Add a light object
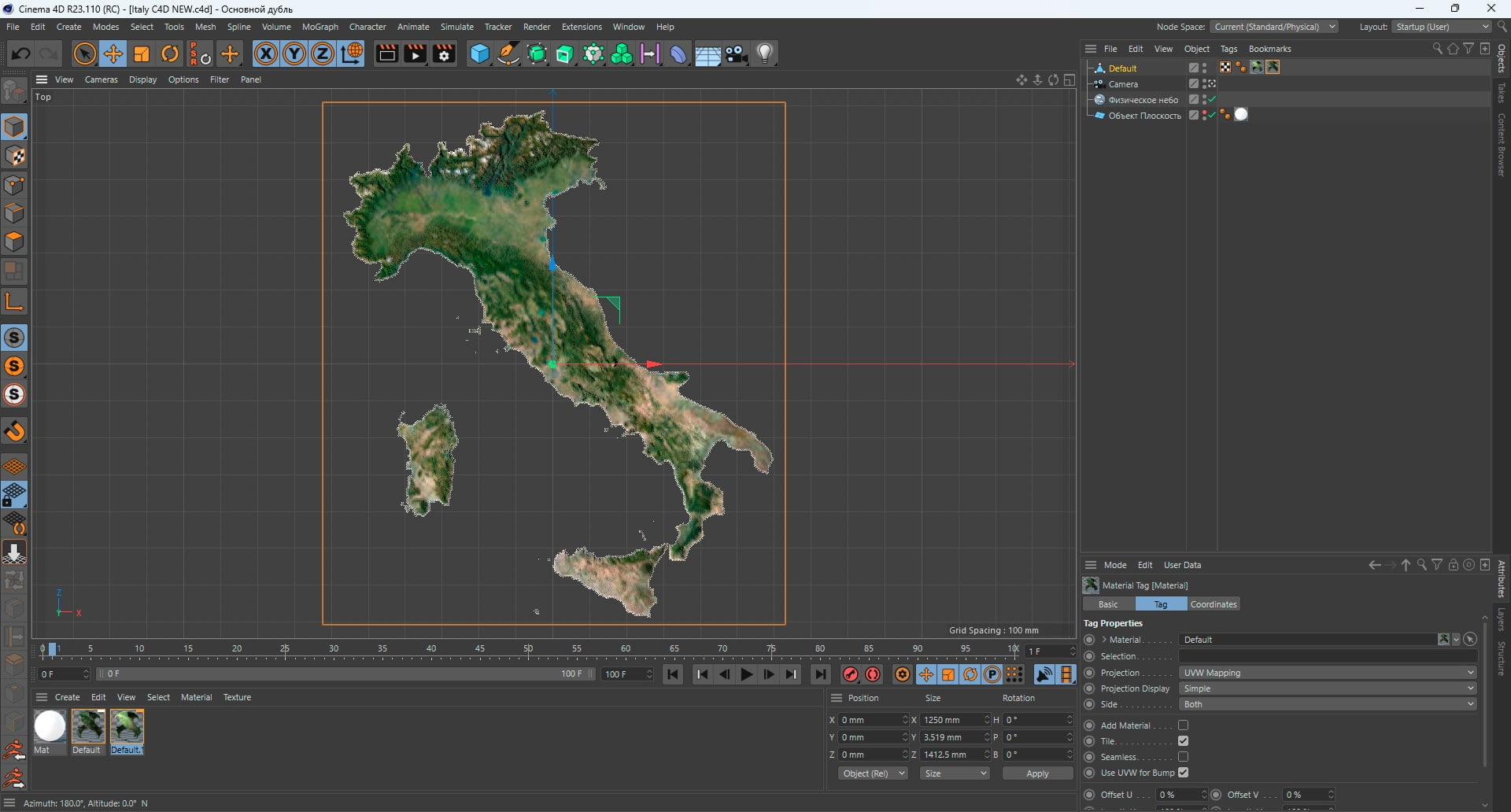The image size is (1511, 812). [x=765, y=54]
